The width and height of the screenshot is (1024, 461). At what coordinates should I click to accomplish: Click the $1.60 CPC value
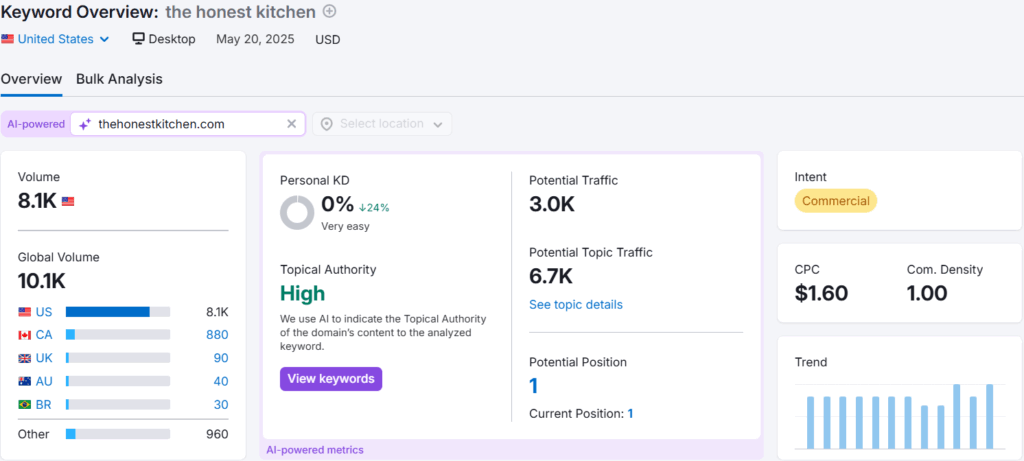pyautogui.click(x=822, y=293)
